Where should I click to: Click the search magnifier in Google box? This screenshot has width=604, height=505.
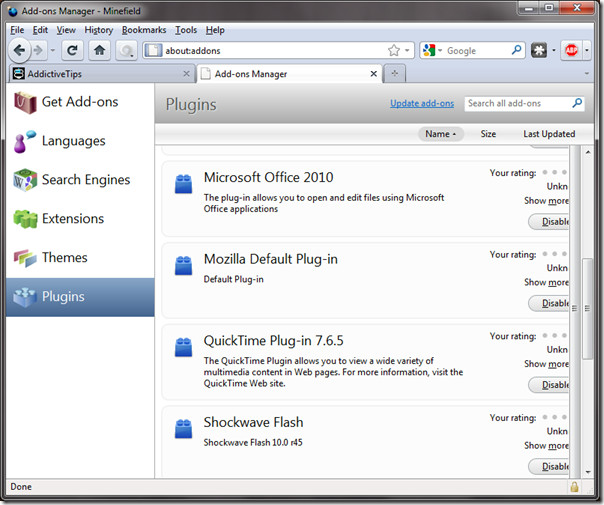517,50
